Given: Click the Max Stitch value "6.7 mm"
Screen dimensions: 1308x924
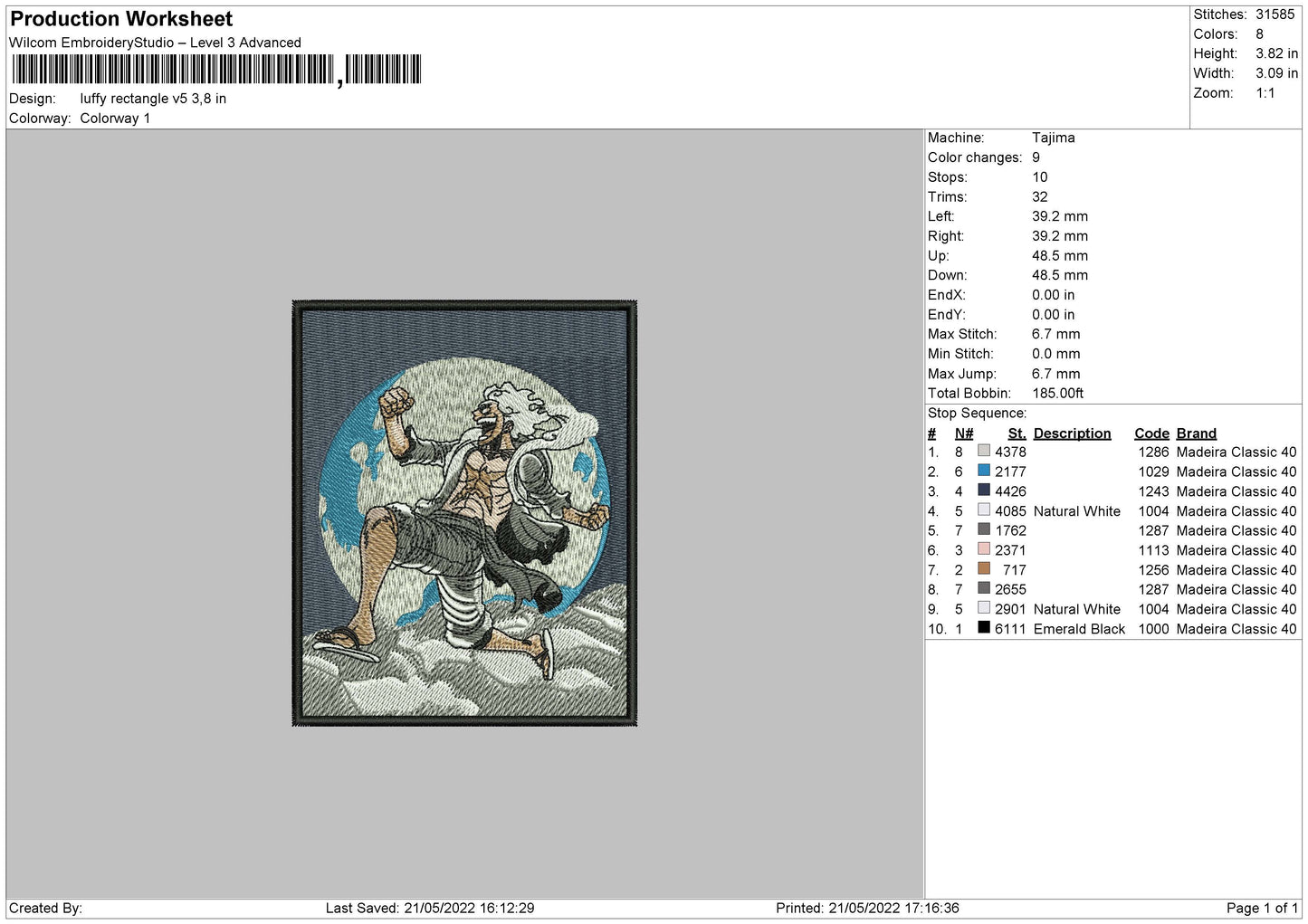Looking at the screenshot, I should coord(1056,334).
